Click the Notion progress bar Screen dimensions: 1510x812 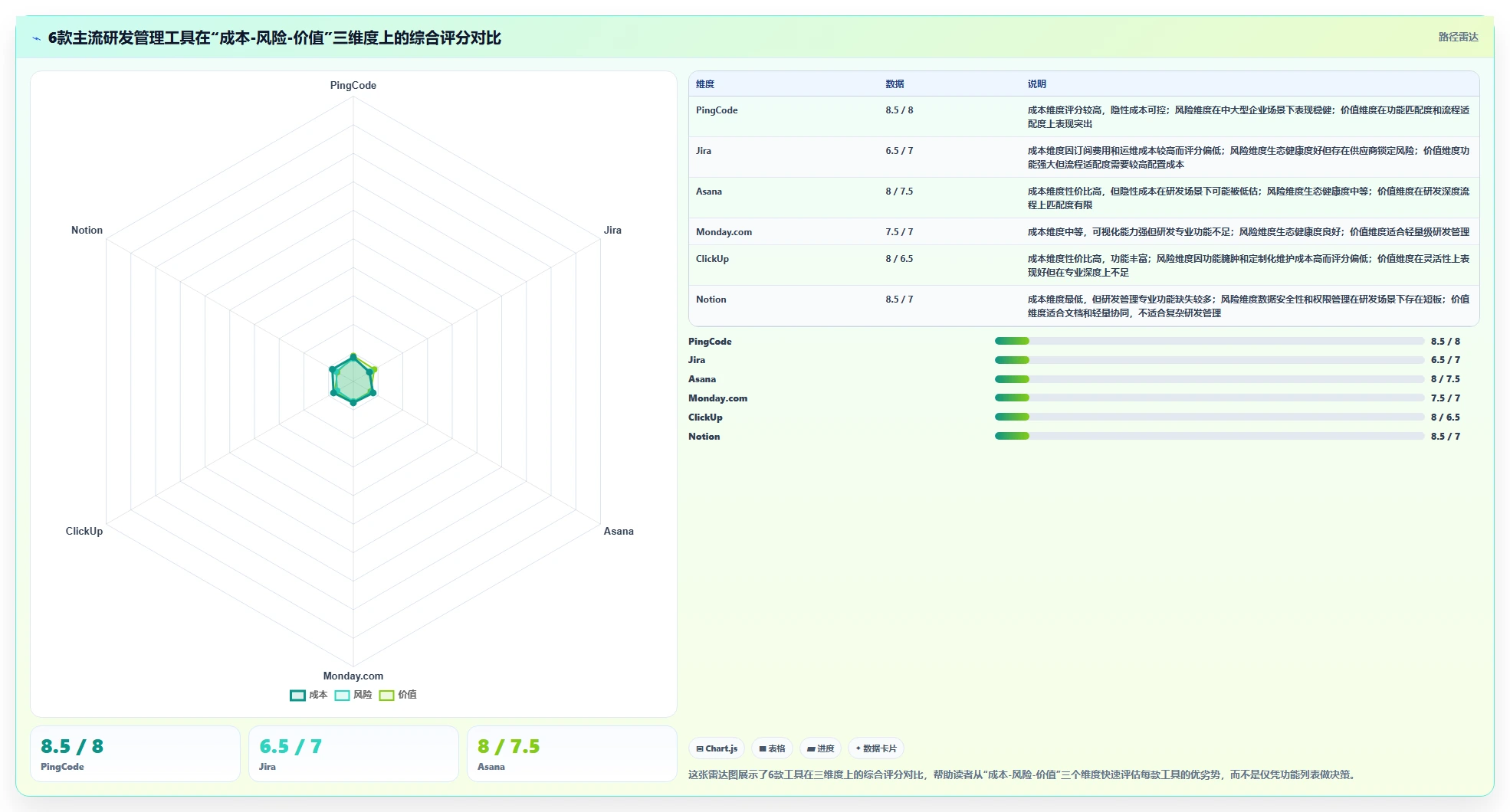(x=1210, y=436)
